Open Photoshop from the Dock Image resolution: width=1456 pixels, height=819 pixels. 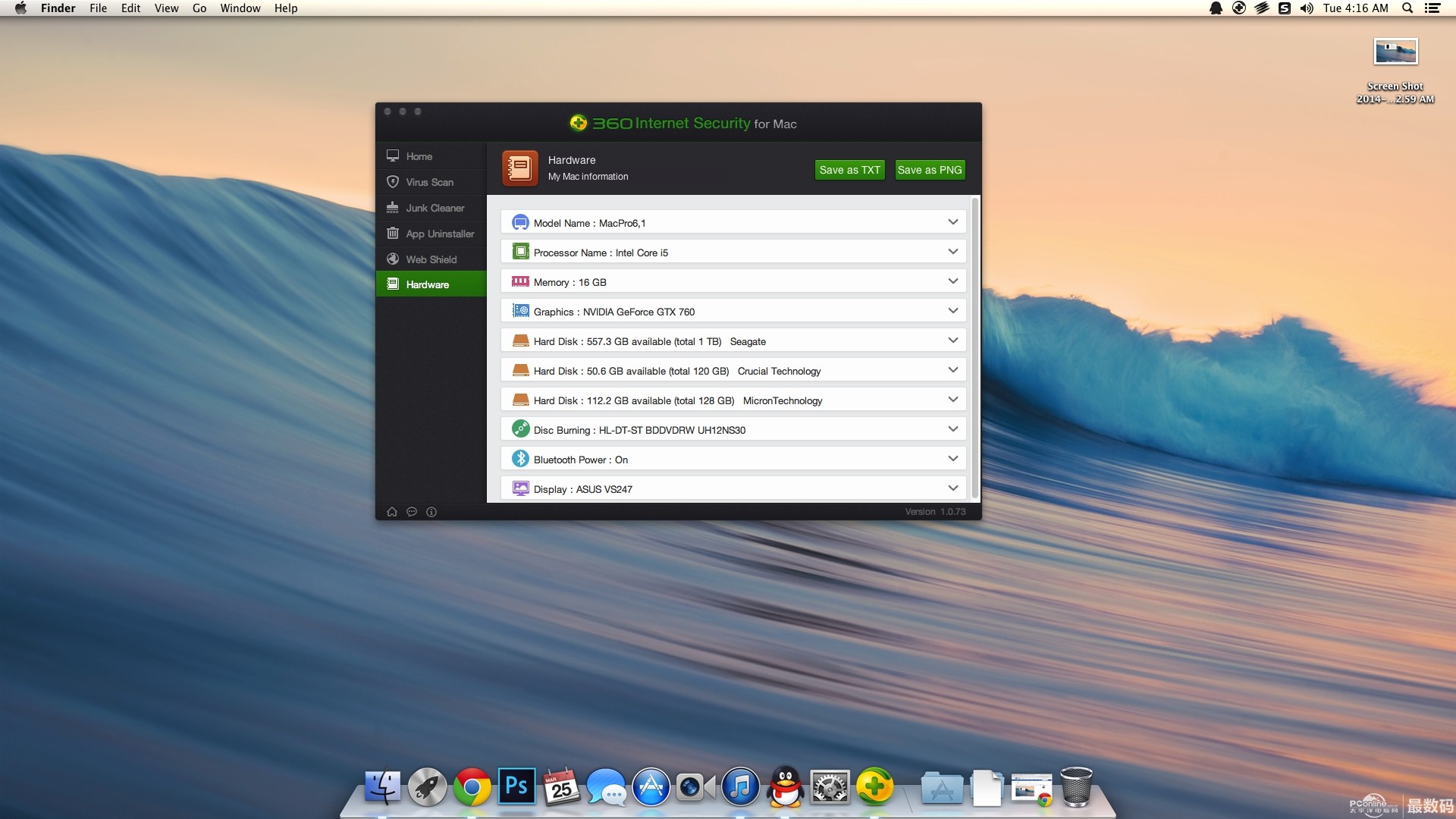click(x=516, y=786)
